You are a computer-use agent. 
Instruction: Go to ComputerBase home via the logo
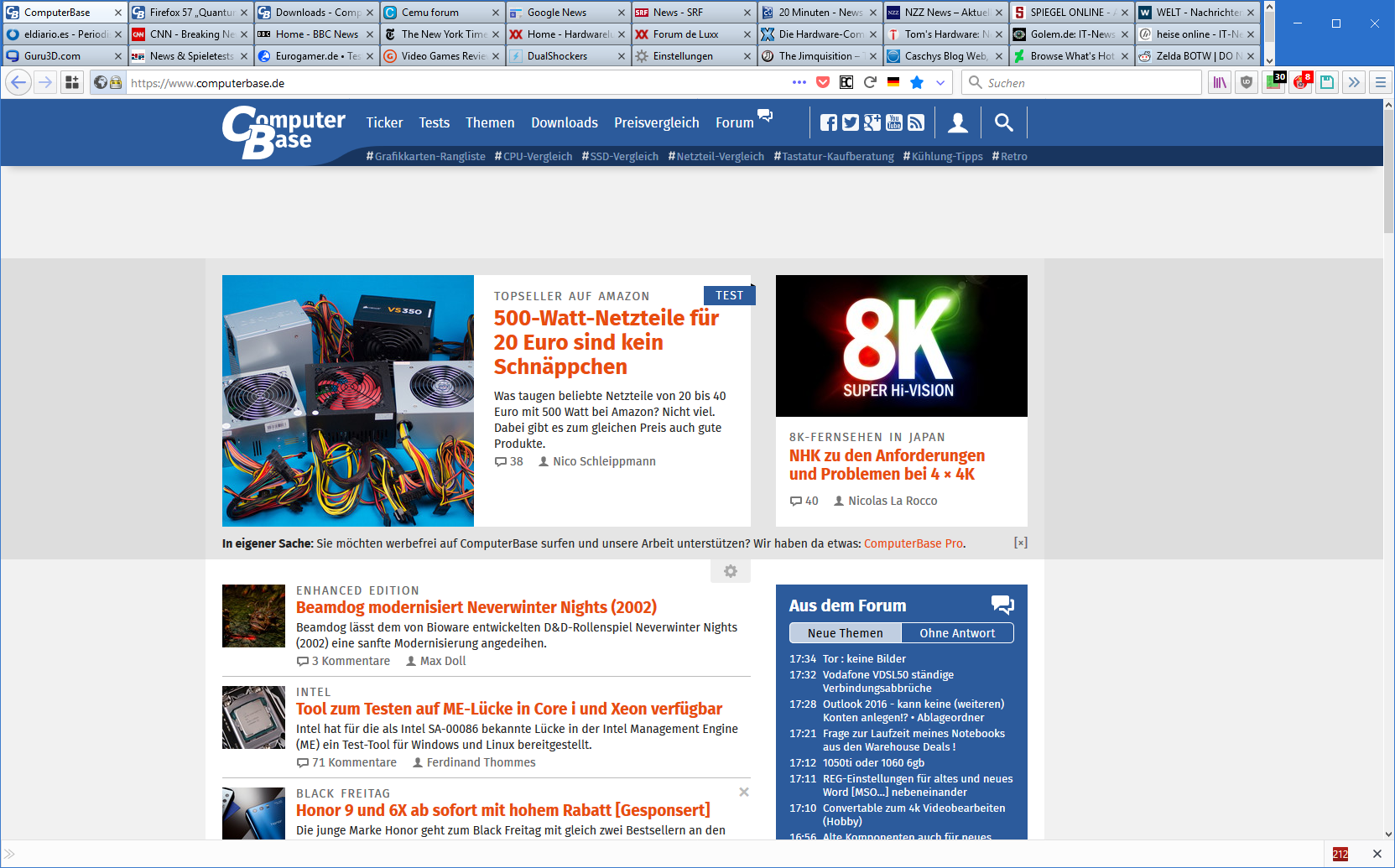tap(284, 132)
